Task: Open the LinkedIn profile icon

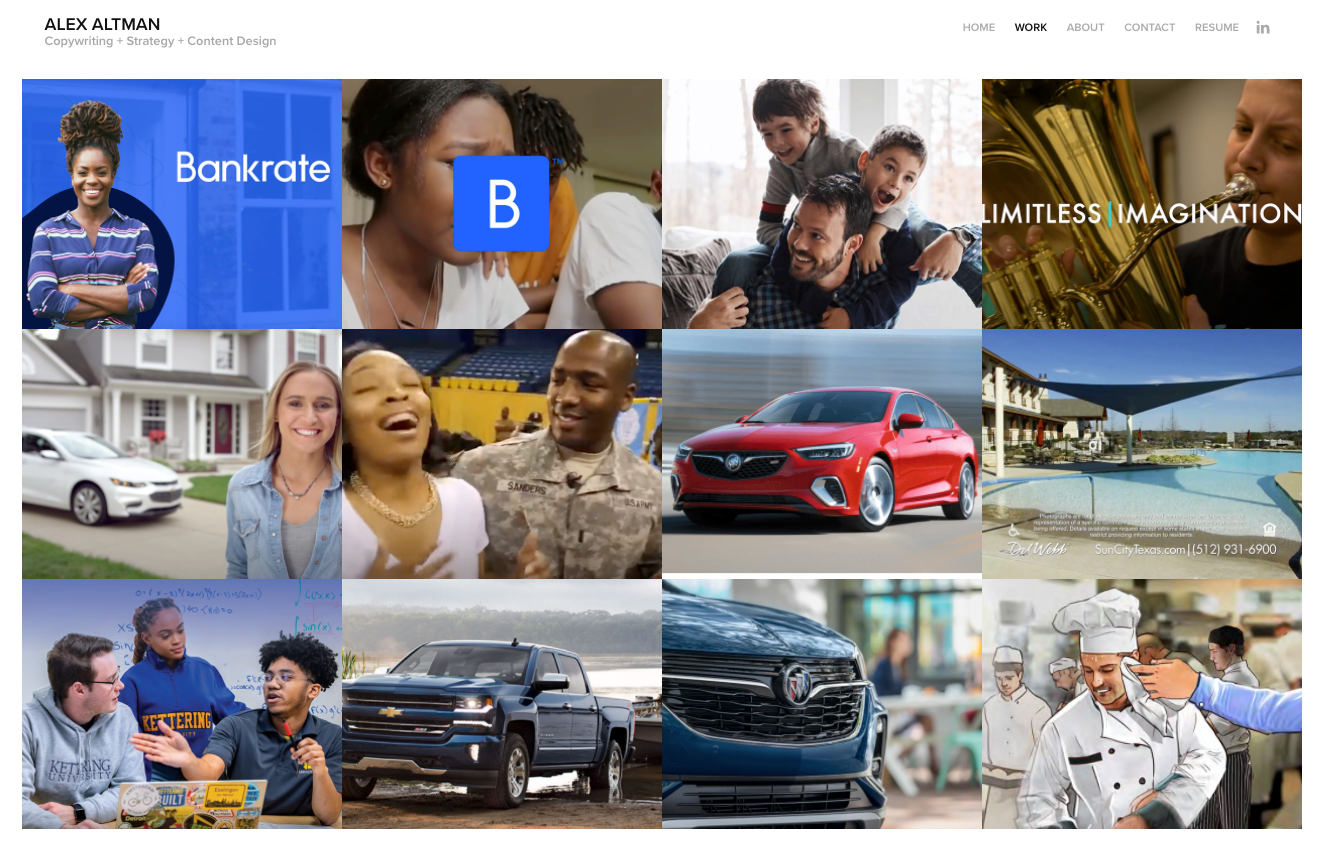Action: click(1263, 28)
